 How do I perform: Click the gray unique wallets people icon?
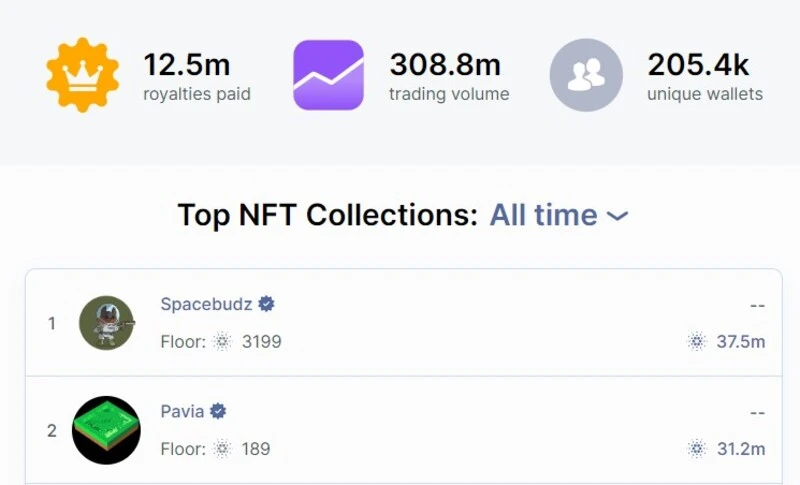[586, 75]
